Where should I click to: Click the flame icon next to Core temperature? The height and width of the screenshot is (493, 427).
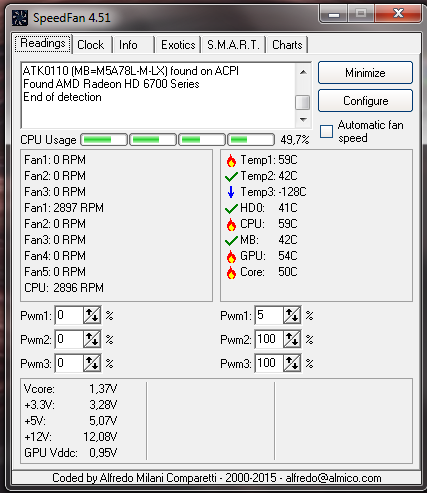[231, 272]
